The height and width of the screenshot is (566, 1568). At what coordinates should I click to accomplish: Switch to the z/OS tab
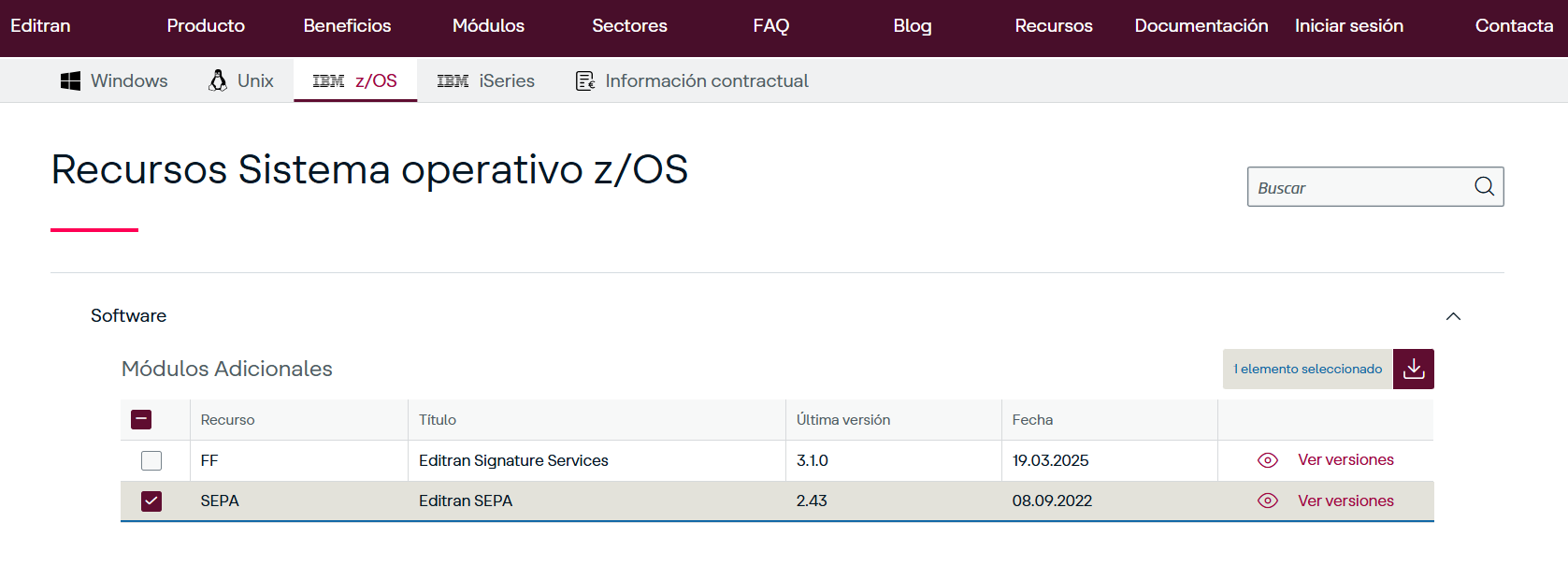(355, 81)
